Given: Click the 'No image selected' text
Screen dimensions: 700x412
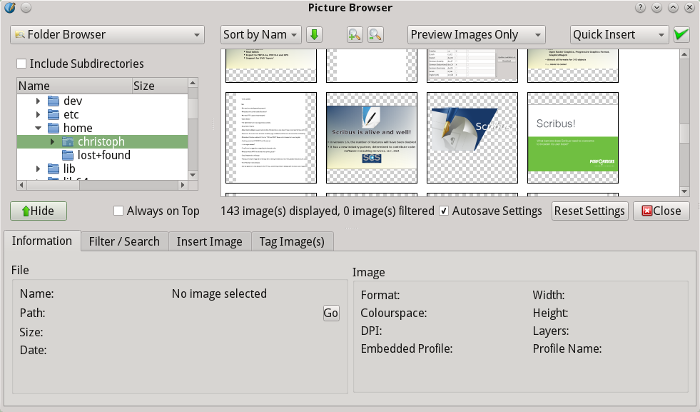Looking at the screenshot, I should point(219,294).
